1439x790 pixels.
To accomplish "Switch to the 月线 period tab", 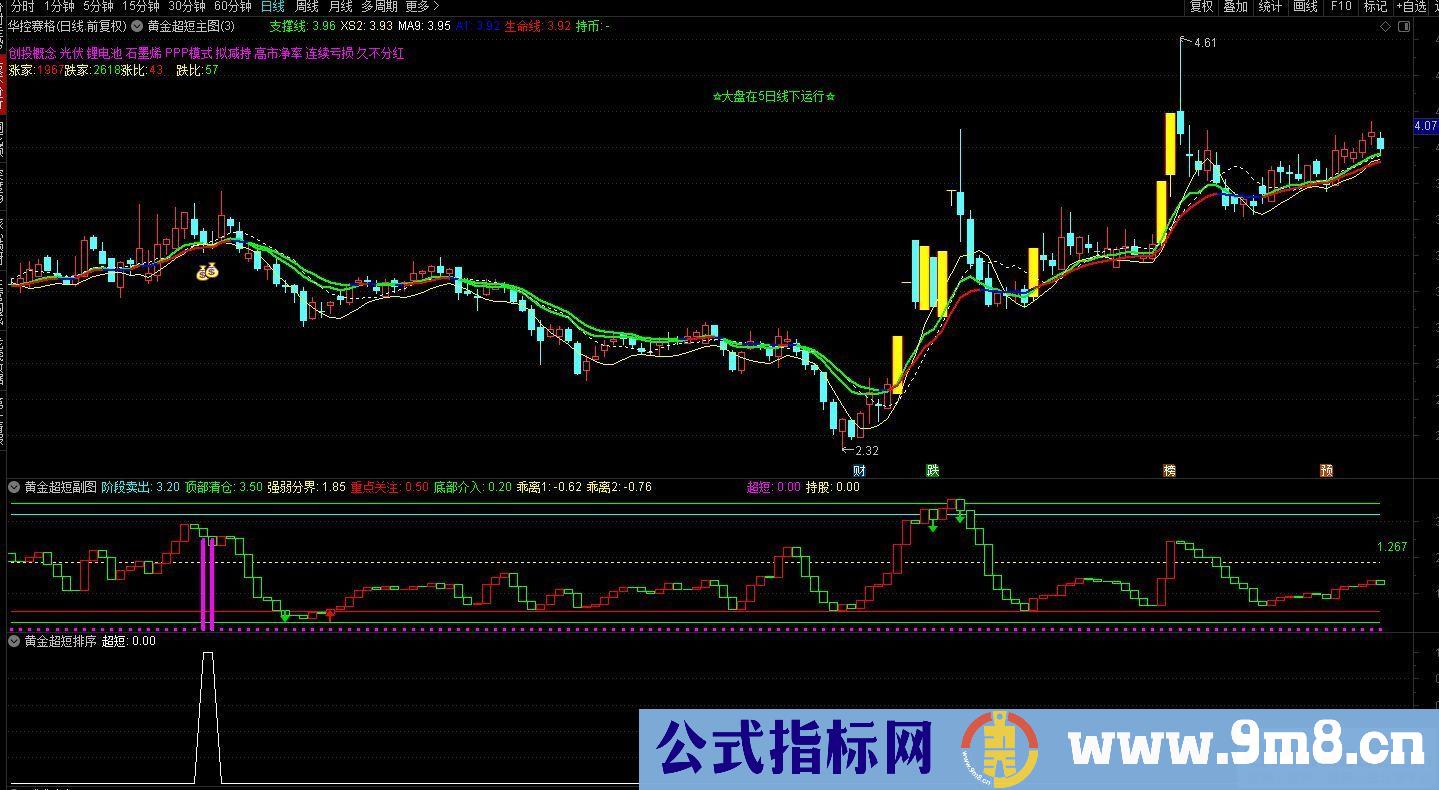I will tap(340, 7).
